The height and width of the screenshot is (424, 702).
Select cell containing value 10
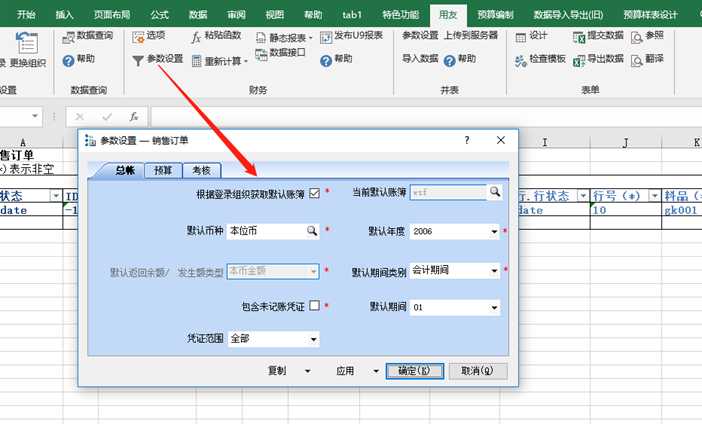pos(625,210)
